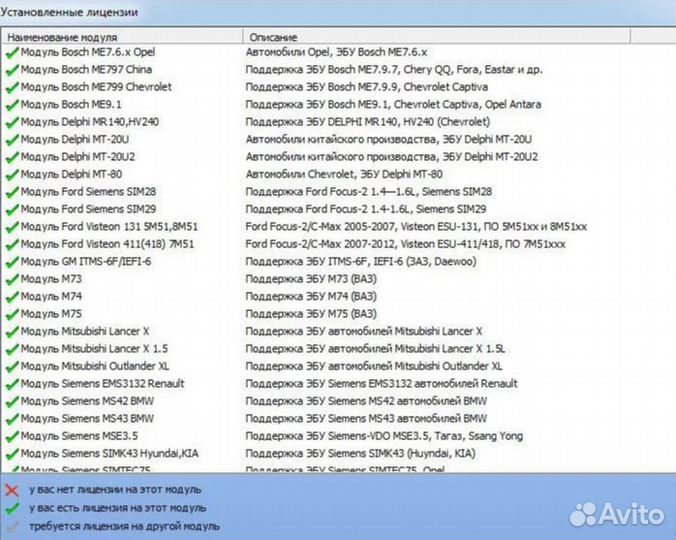Image resolution: width=676 pixels, height=540 pixels.
Task: Click the green check has-license legend icon
Action: (12, 509)
